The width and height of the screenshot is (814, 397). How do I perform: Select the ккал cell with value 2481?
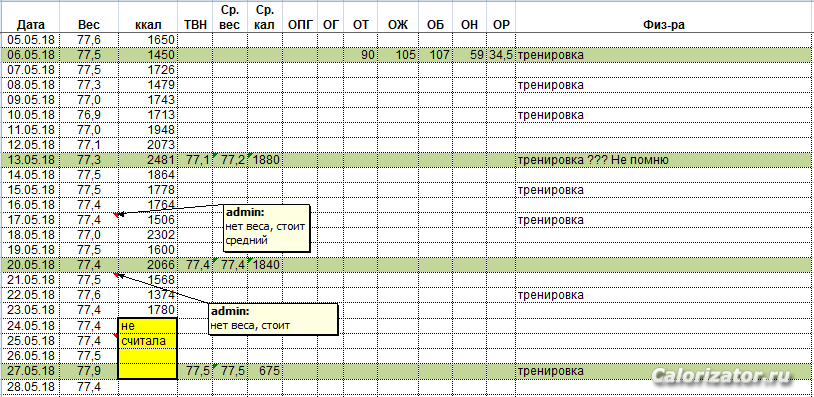click(x=148, y=160)
